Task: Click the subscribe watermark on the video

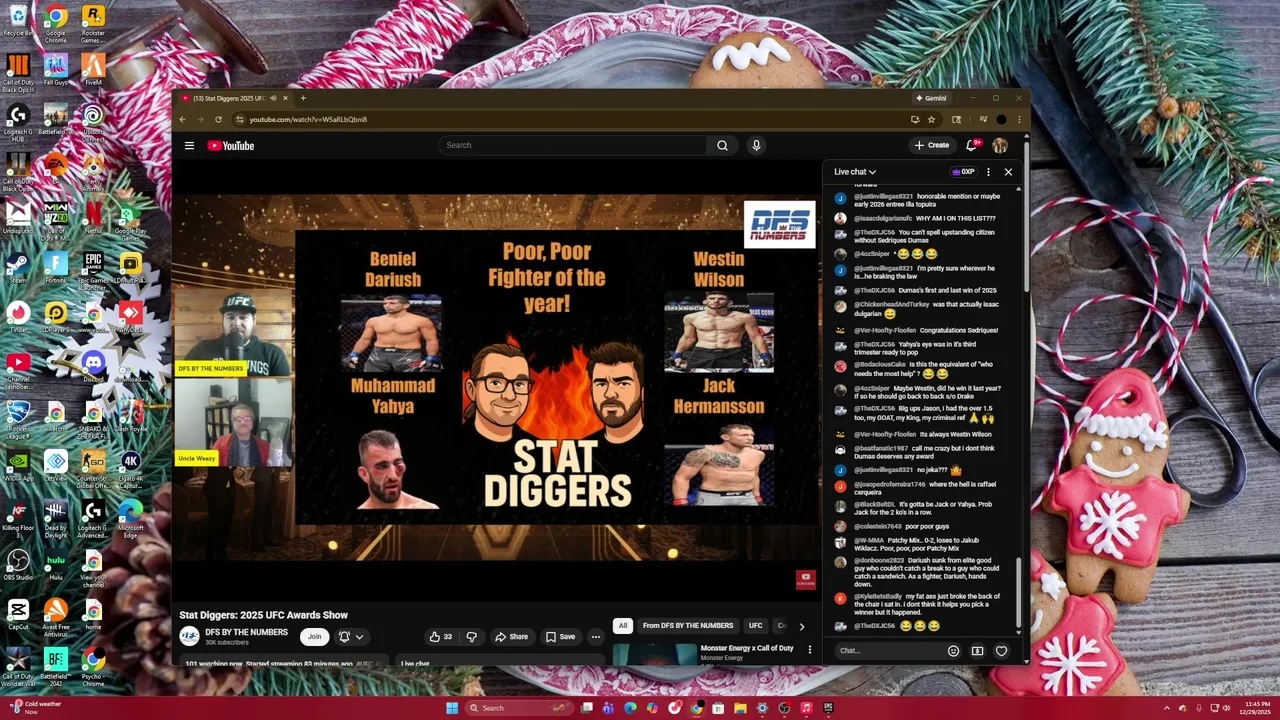Action: (x=805, y=578)
